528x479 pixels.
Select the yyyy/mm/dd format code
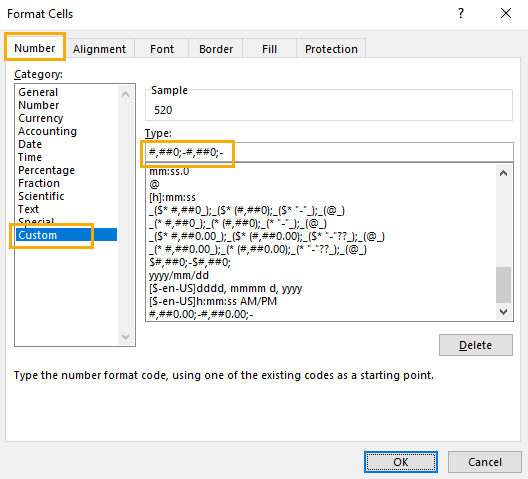point(179,275)
